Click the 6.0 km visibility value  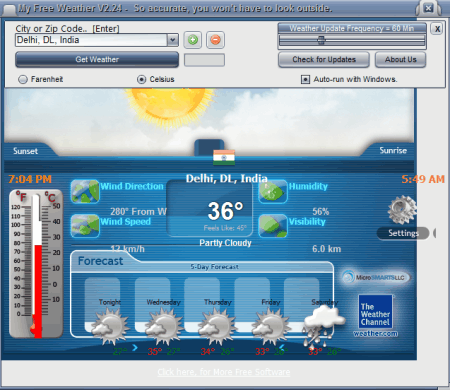click(327, 249)
